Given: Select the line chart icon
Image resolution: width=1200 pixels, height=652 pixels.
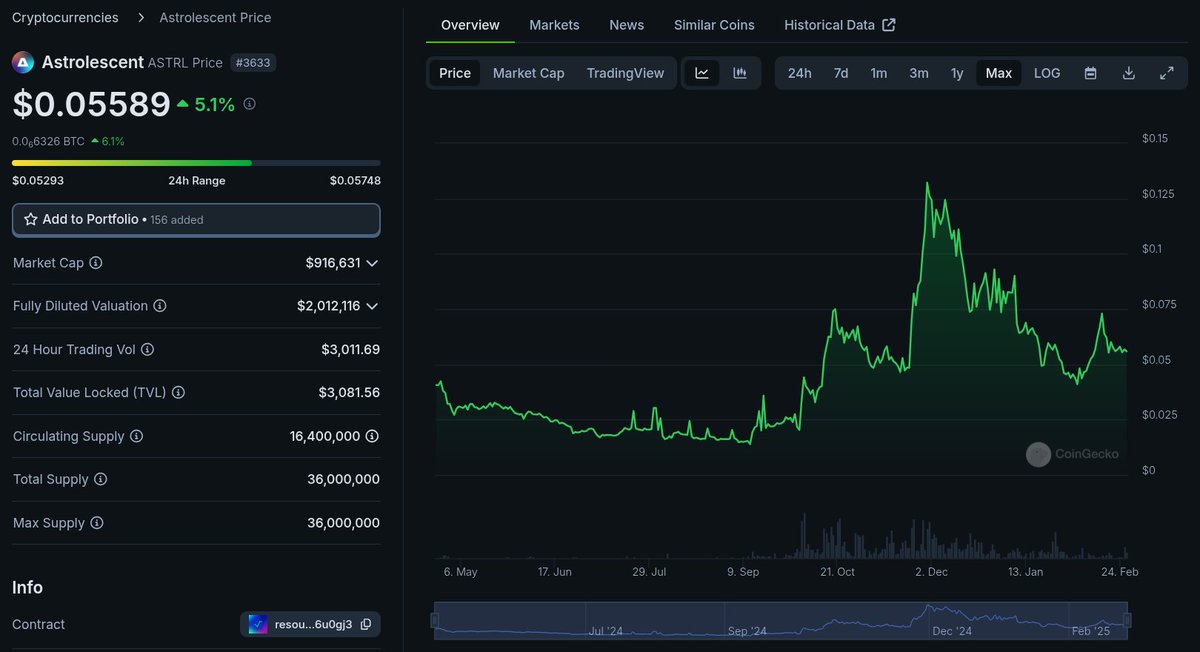Looking at the screenshot, I should click(x=702, y=73).
